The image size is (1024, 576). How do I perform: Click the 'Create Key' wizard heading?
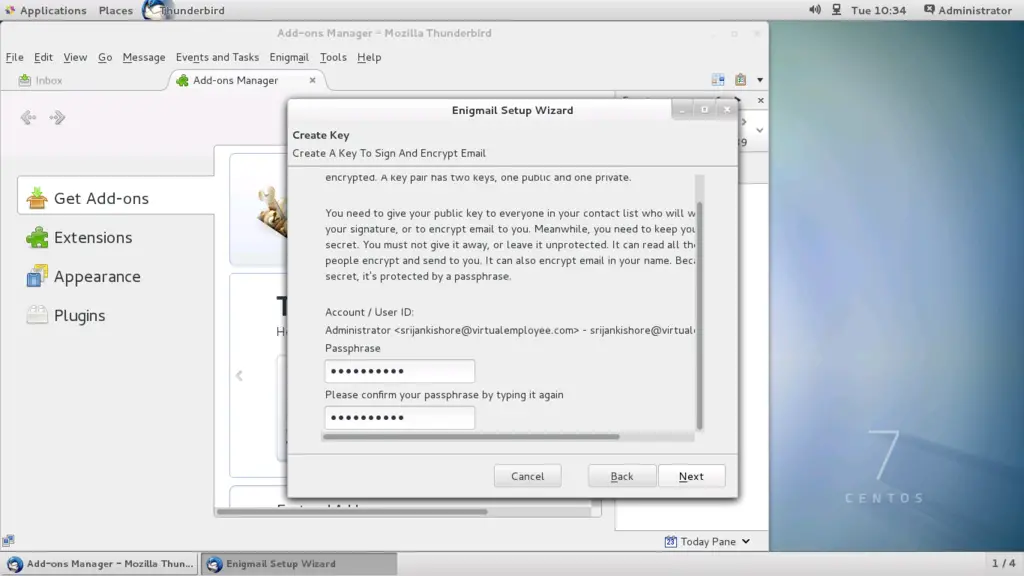pos(321,135)
